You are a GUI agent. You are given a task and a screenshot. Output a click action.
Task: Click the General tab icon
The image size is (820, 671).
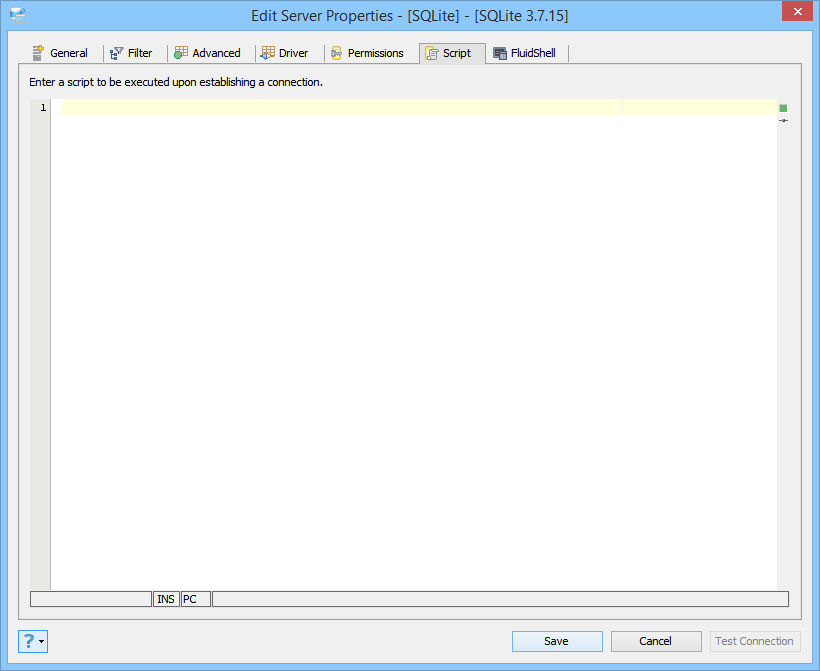[38, 53]
